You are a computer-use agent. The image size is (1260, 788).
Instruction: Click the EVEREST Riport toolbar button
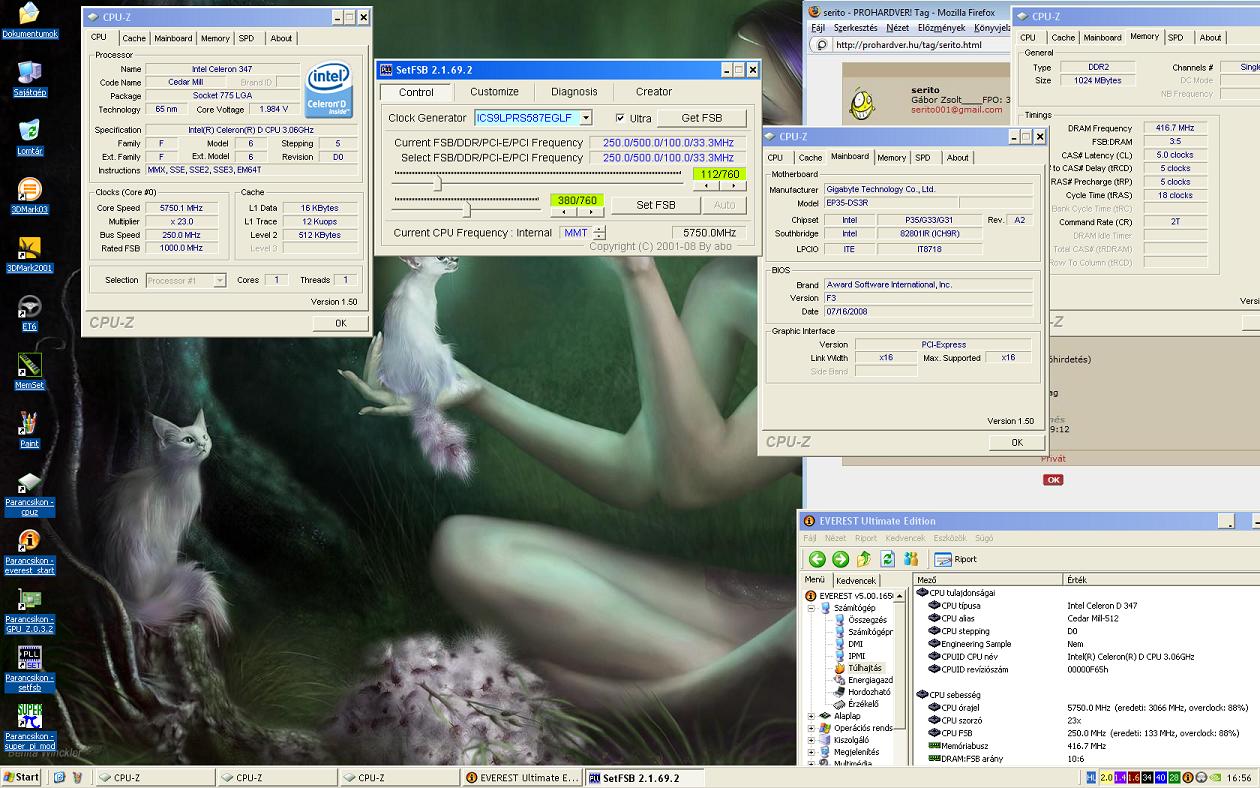coord(958,559)
